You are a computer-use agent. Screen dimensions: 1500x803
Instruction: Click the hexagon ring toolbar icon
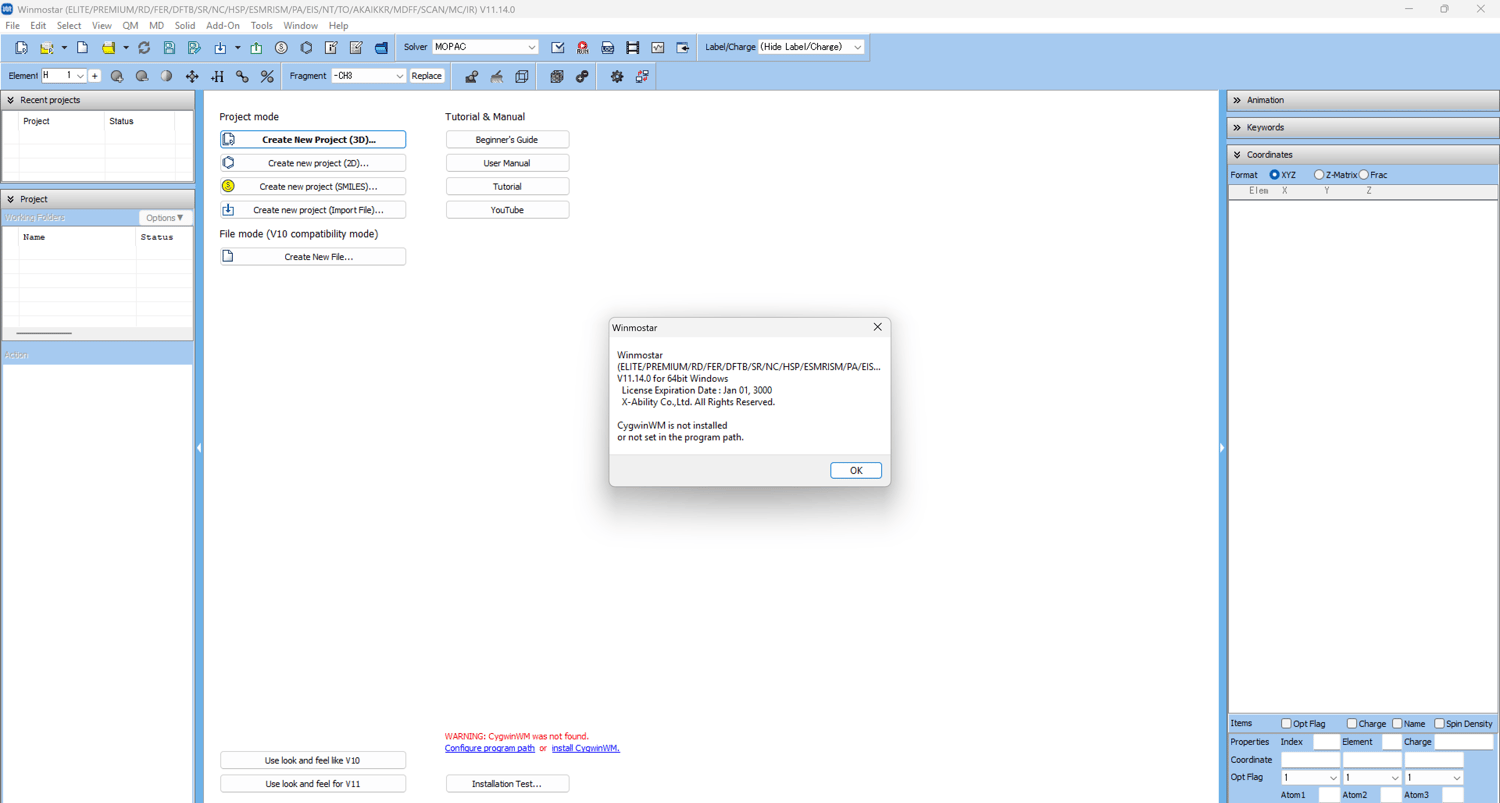[x=306, y=48]
